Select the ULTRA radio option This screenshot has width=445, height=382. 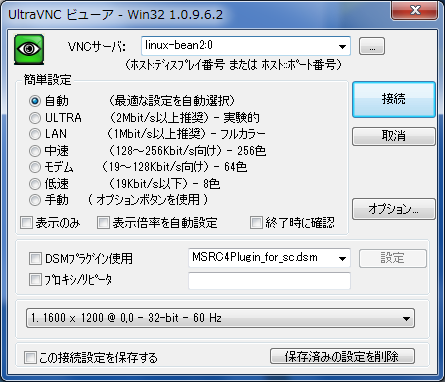[35, 117]
